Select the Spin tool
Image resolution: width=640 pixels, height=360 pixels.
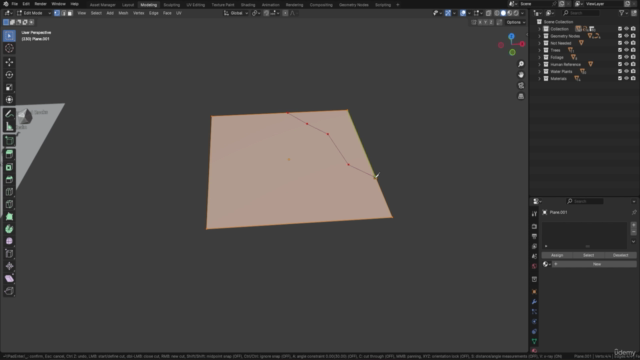point(9,229)
